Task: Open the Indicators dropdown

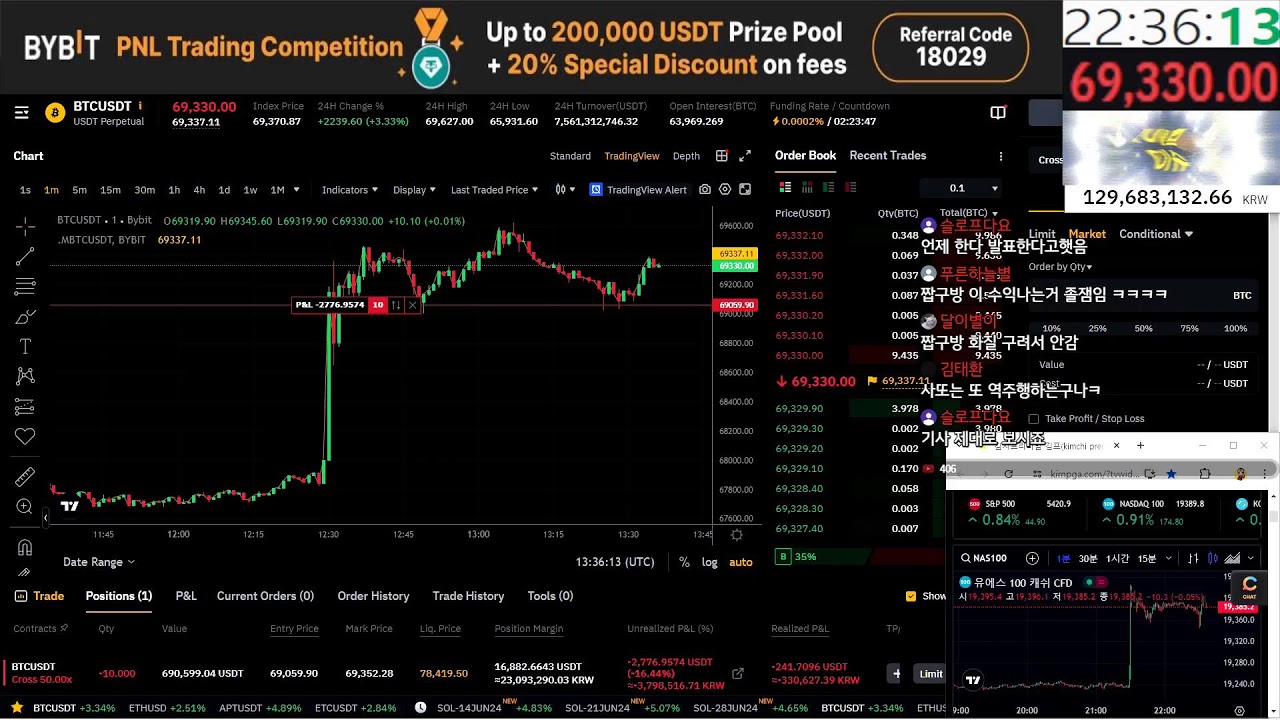Action: click(350, 190)
